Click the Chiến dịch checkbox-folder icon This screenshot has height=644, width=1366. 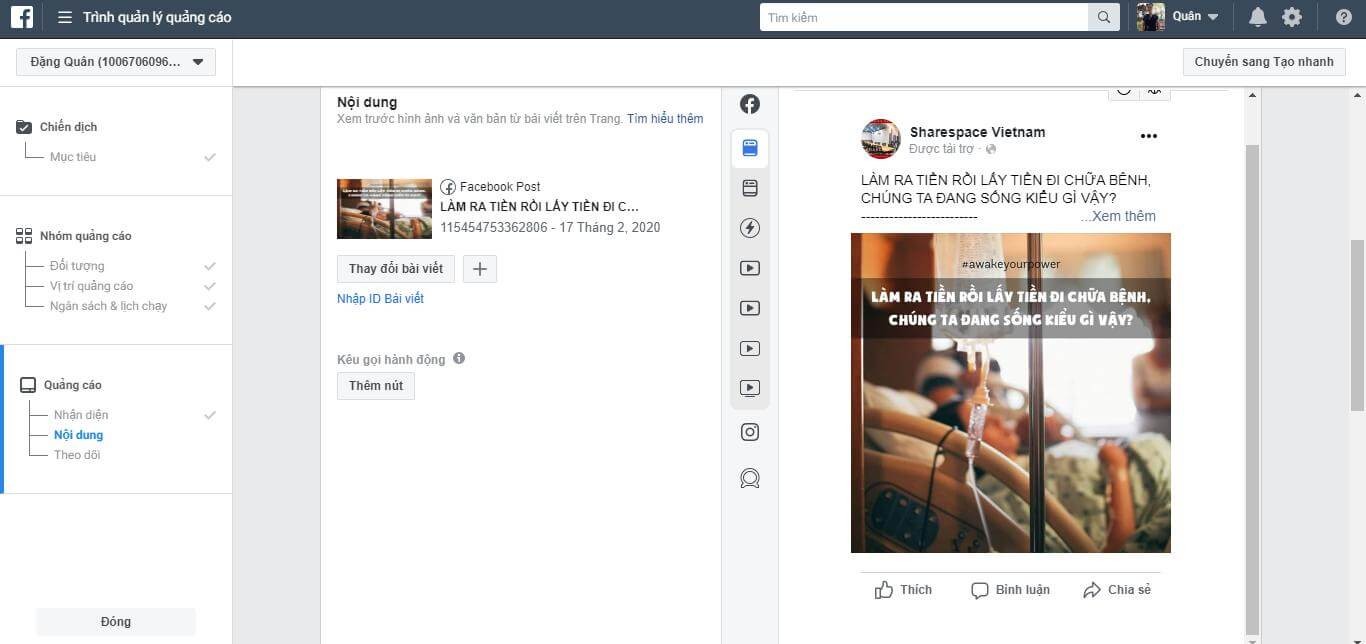pyautogui.click(x=24, y=127)
